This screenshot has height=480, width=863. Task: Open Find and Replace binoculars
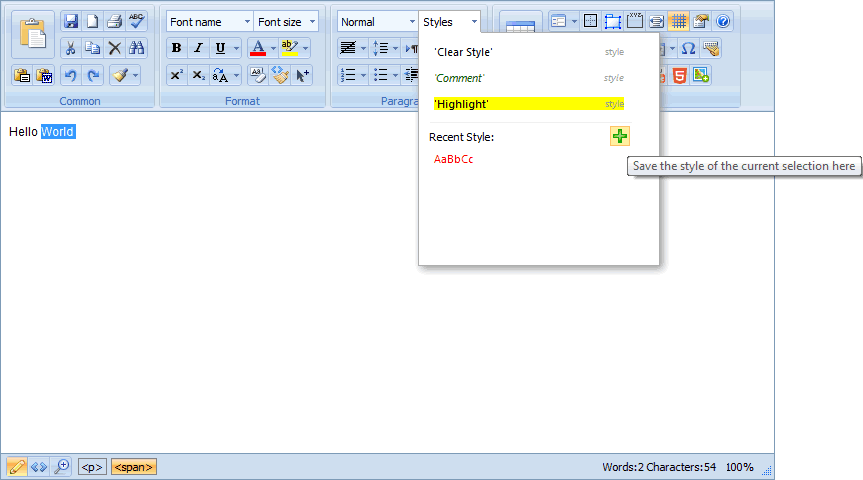pos(136,48)
